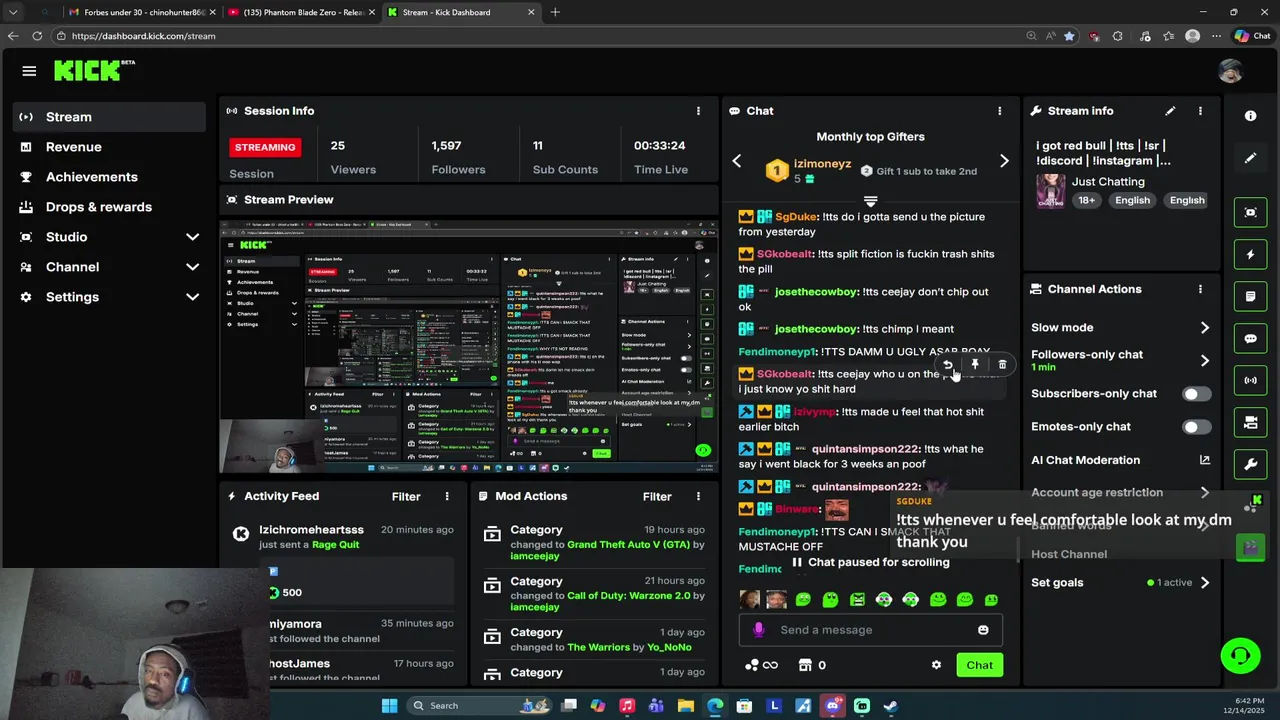The image size is (1280, 720).
Task: Open the Session Info options menu
Action: click(698, 111)
